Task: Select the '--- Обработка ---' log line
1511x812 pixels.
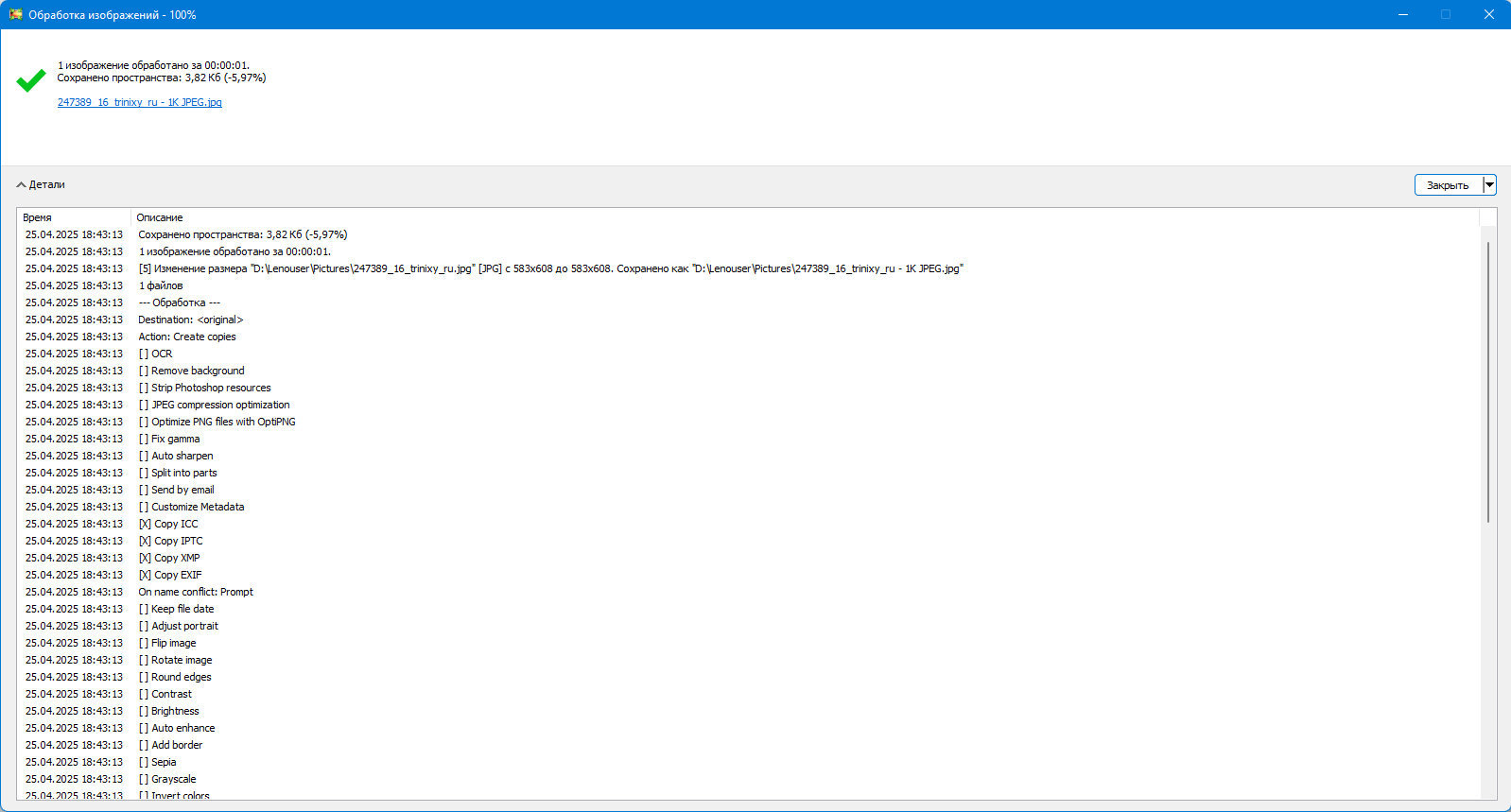Action: click(x=748, y=302)
